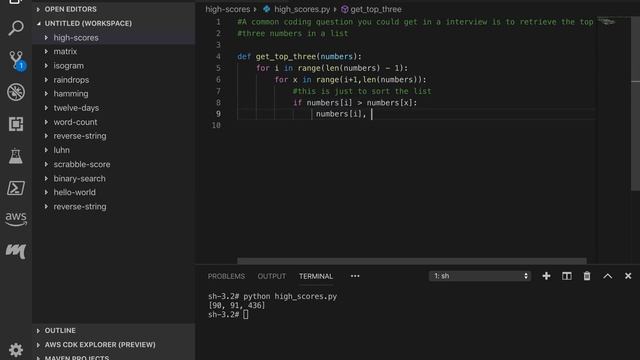The width and height of the screenshot is (640, 360).
Task: Select the hello-world folder
Action: [114, 192]
